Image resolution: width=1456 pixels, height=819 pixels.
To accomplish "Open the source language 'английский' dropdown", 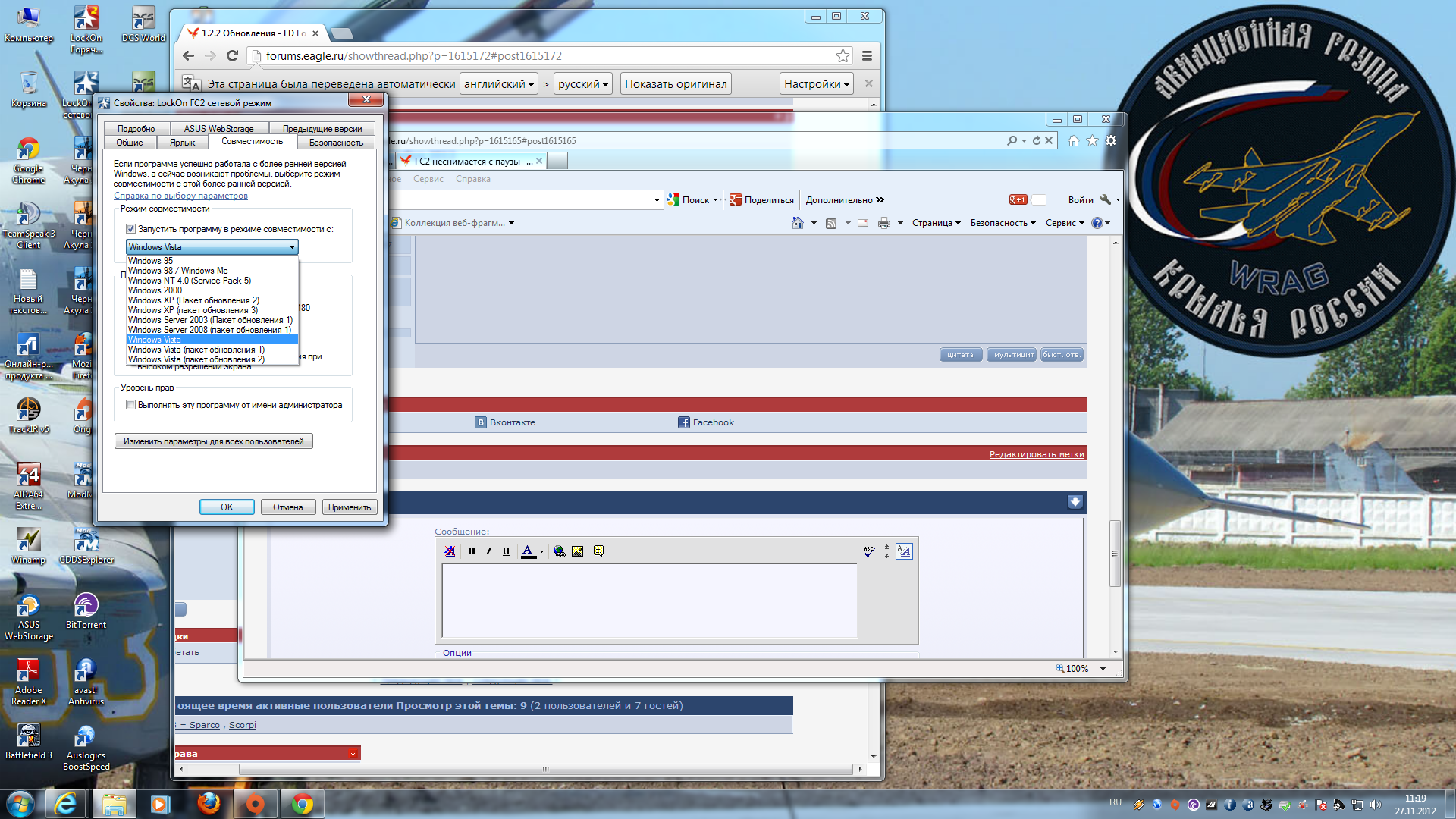I will [x=499, y=84].
